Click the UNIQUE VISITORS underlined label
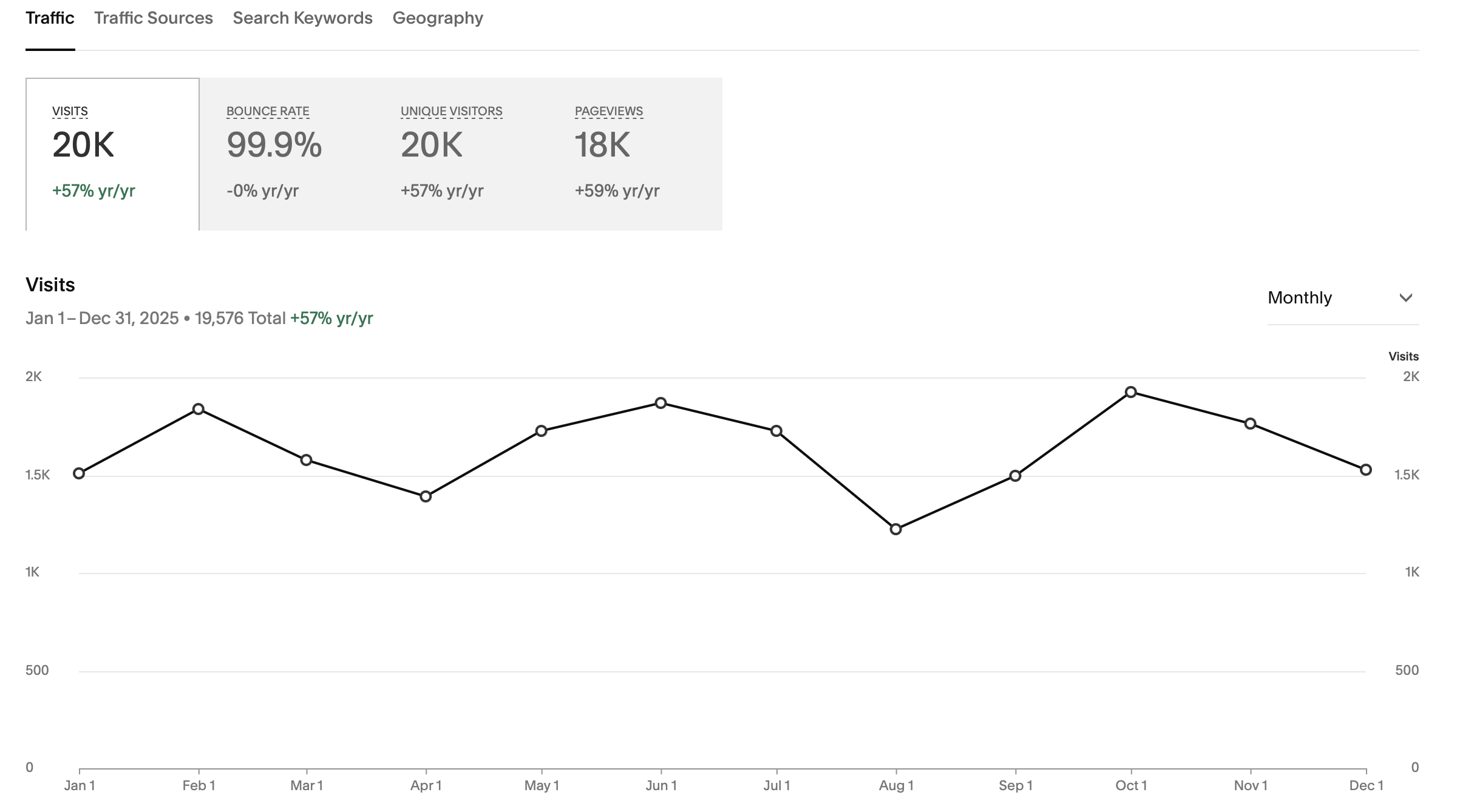Screen dimensions: 1457x812 451,112
